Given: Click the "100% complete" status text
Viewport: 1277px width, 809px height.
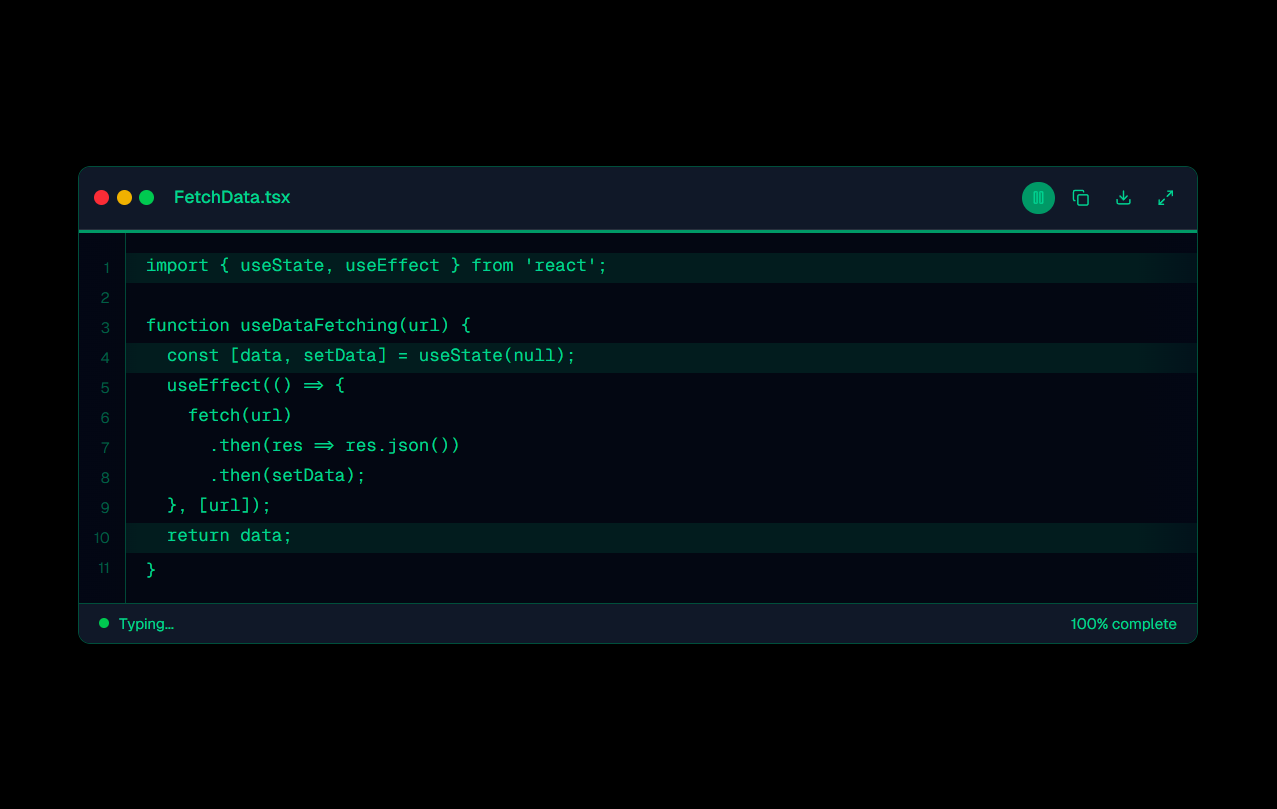Looking at the screenshot, I should 1123,624.
